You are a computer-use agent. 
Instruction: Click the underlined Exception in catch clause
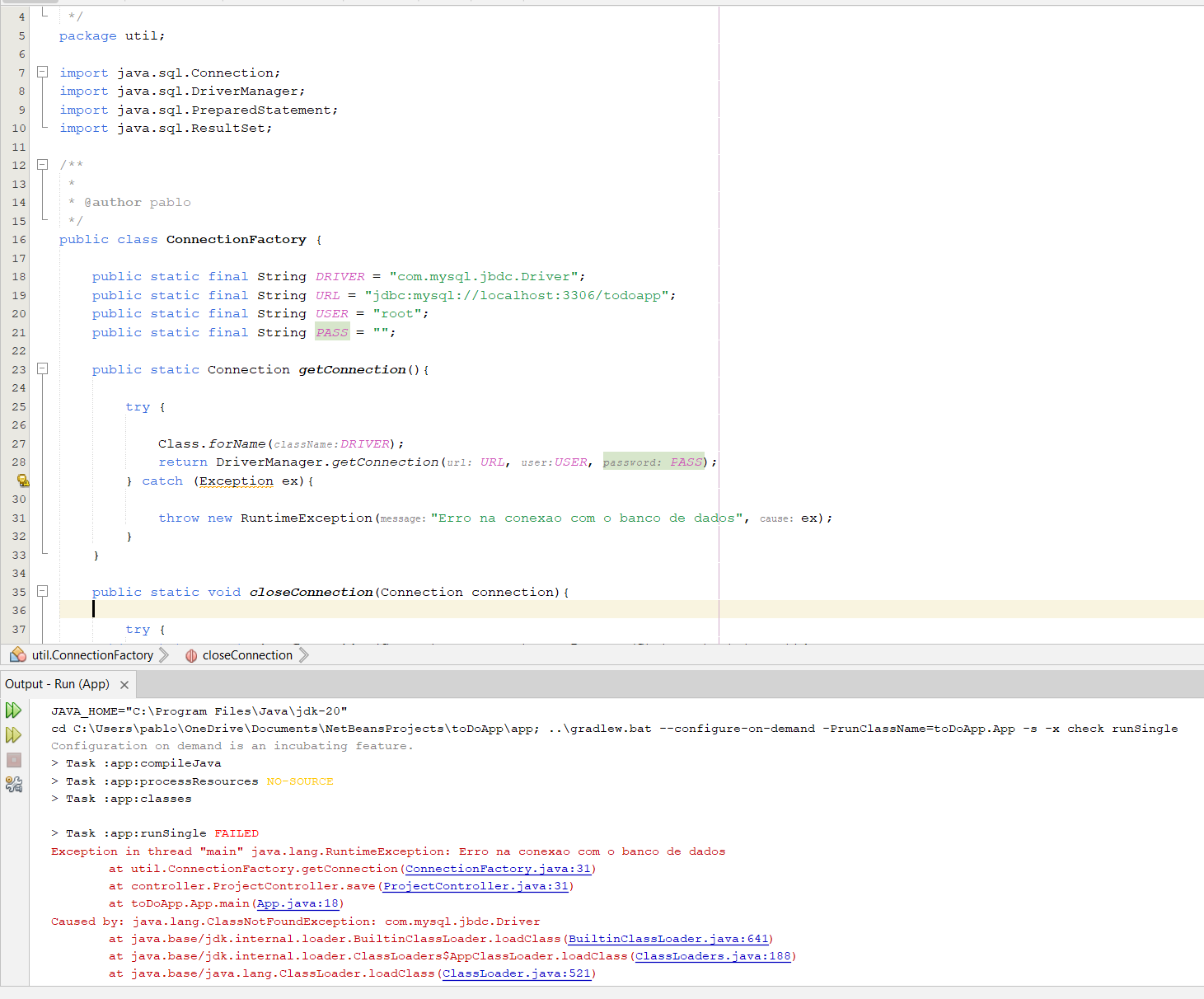(x=236, y=481)
